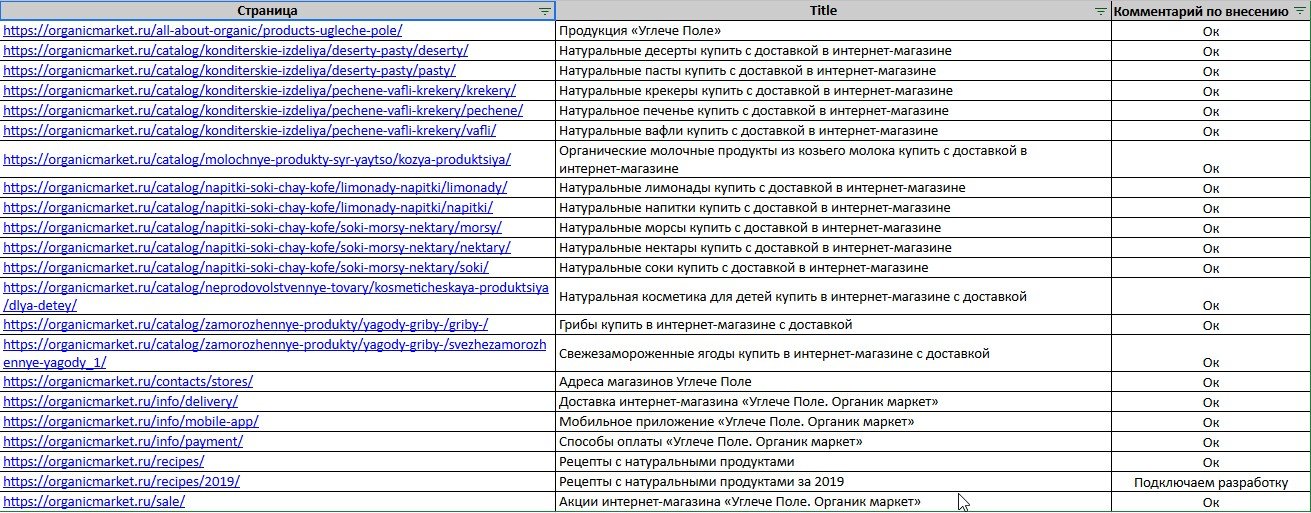Select the Доставка интернет-магазина title cell
Screen dimensions: 1311x513
click(x=833, y=402)
